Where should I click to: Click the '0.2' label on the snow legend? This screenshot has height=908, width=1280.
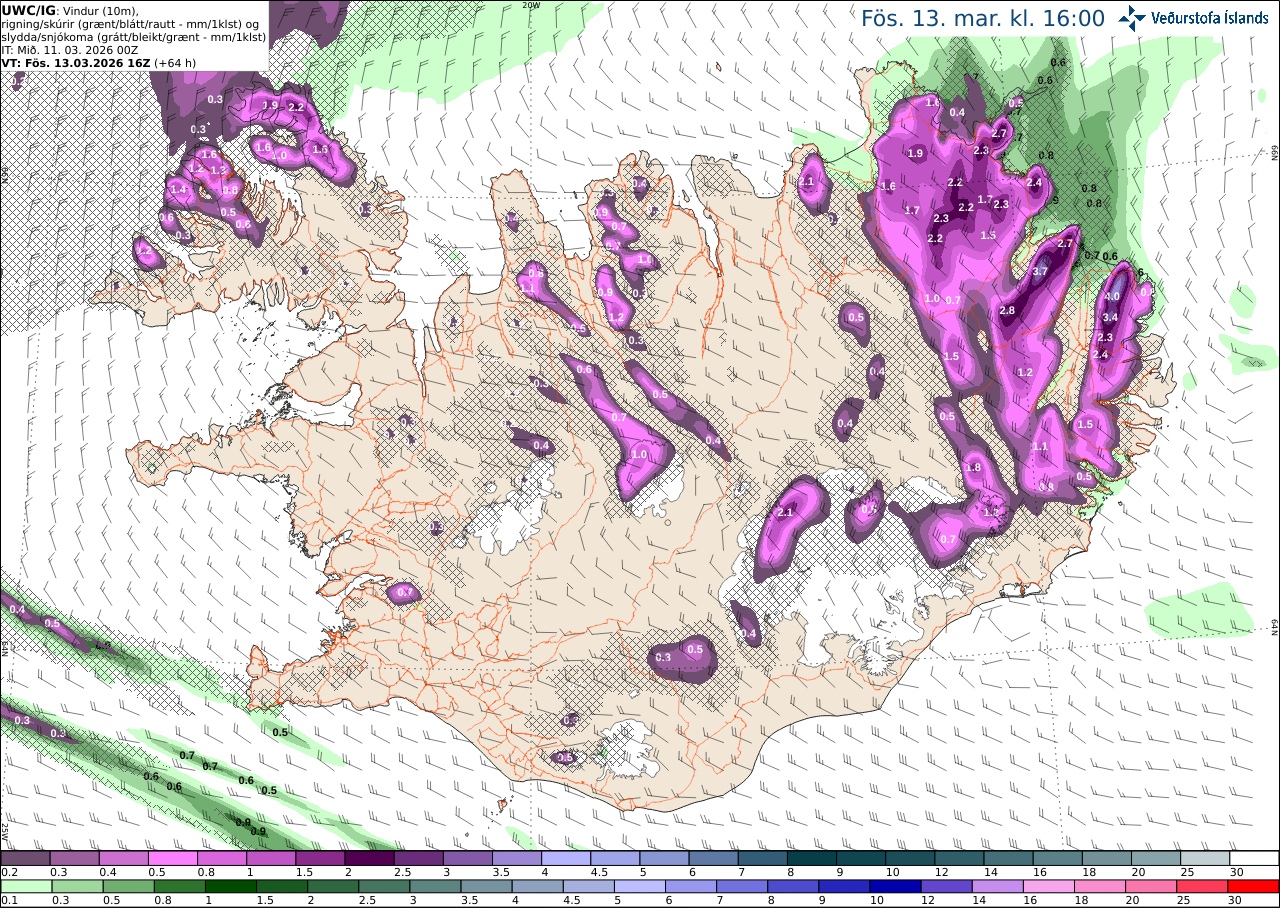pos(8,872)
